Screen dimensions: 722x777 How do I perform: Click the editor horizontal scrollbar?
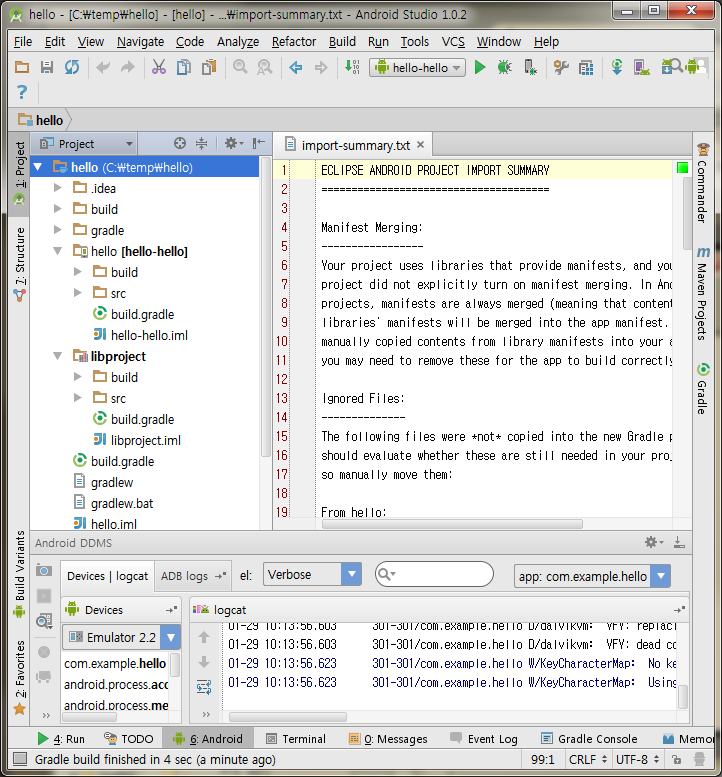(x=452, y=524)
